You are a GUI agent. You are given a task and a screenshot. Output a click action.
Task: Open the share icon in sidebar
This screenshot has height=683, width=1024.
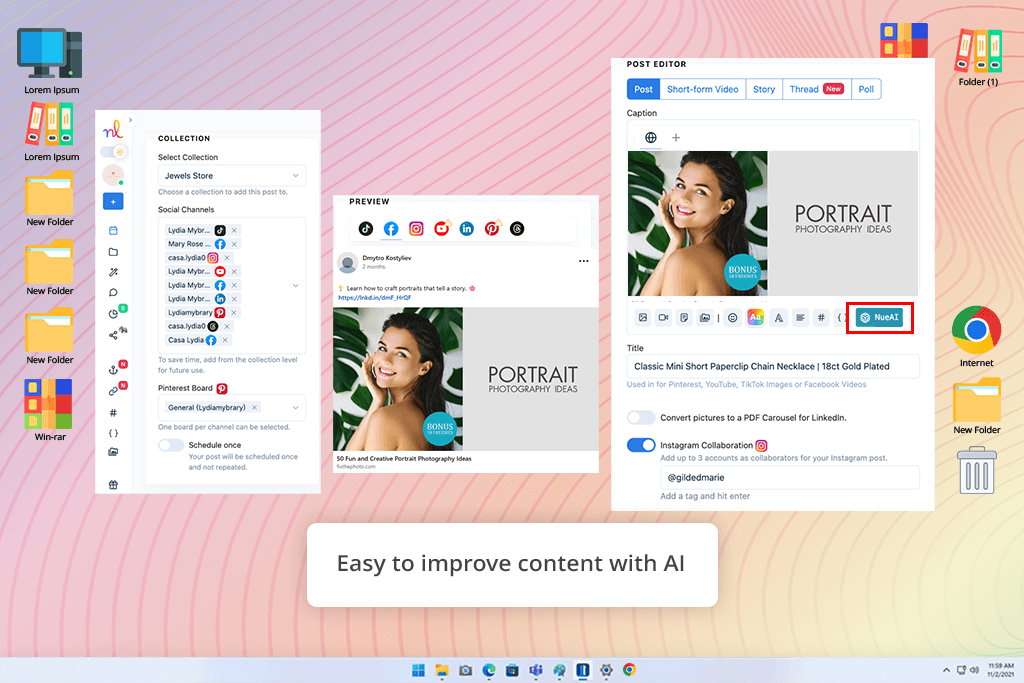(113, 335)
